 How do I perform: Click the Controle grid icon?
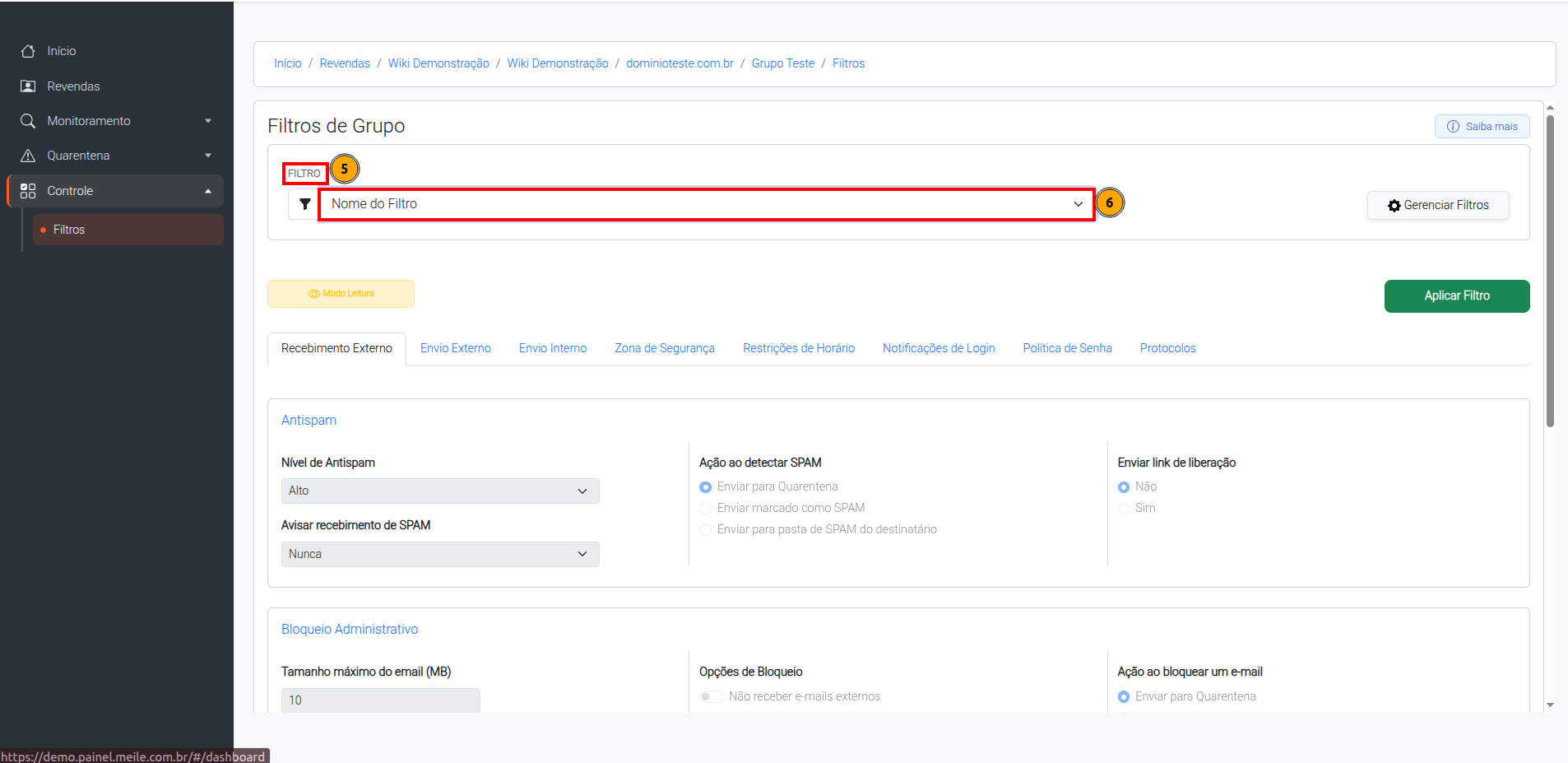[x=28, y=191]
